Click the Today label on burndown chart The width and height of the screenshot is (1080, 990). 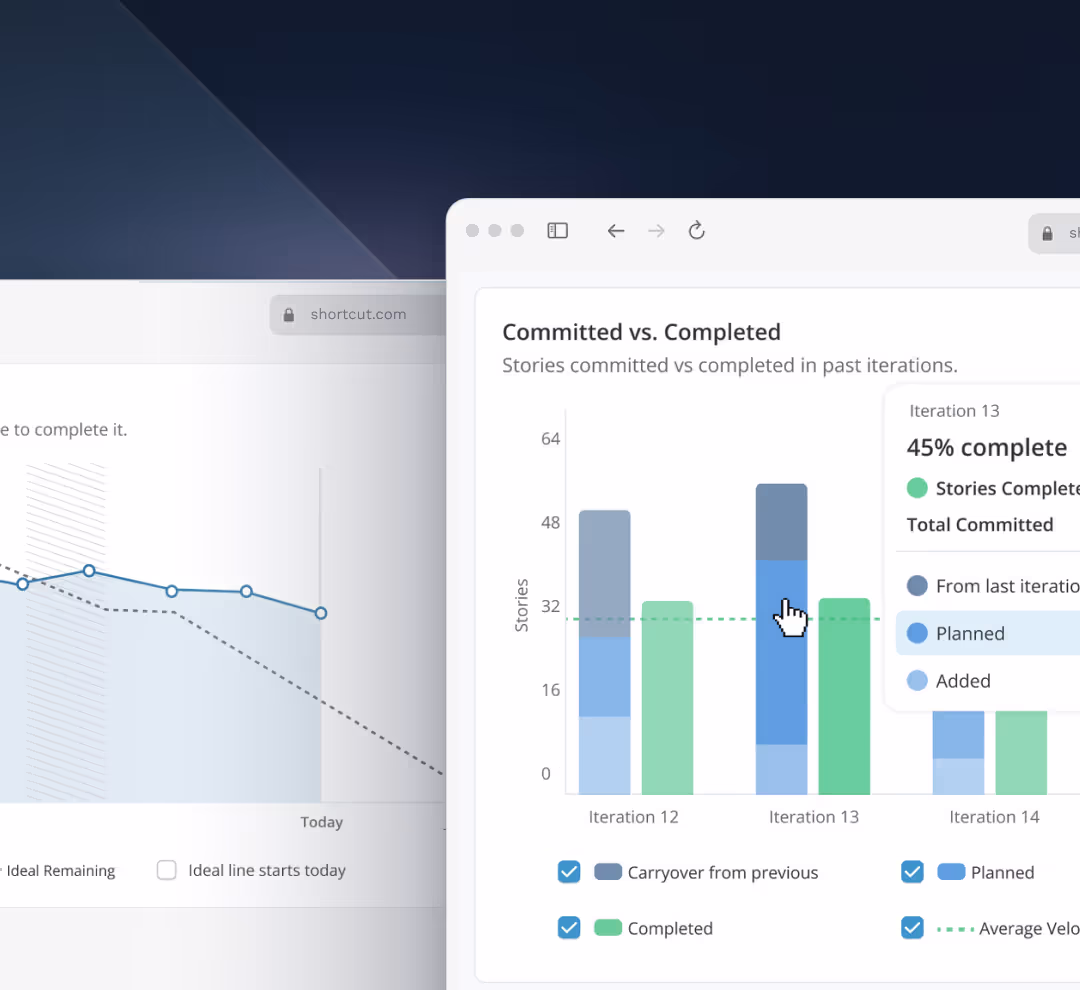(321, 822)
